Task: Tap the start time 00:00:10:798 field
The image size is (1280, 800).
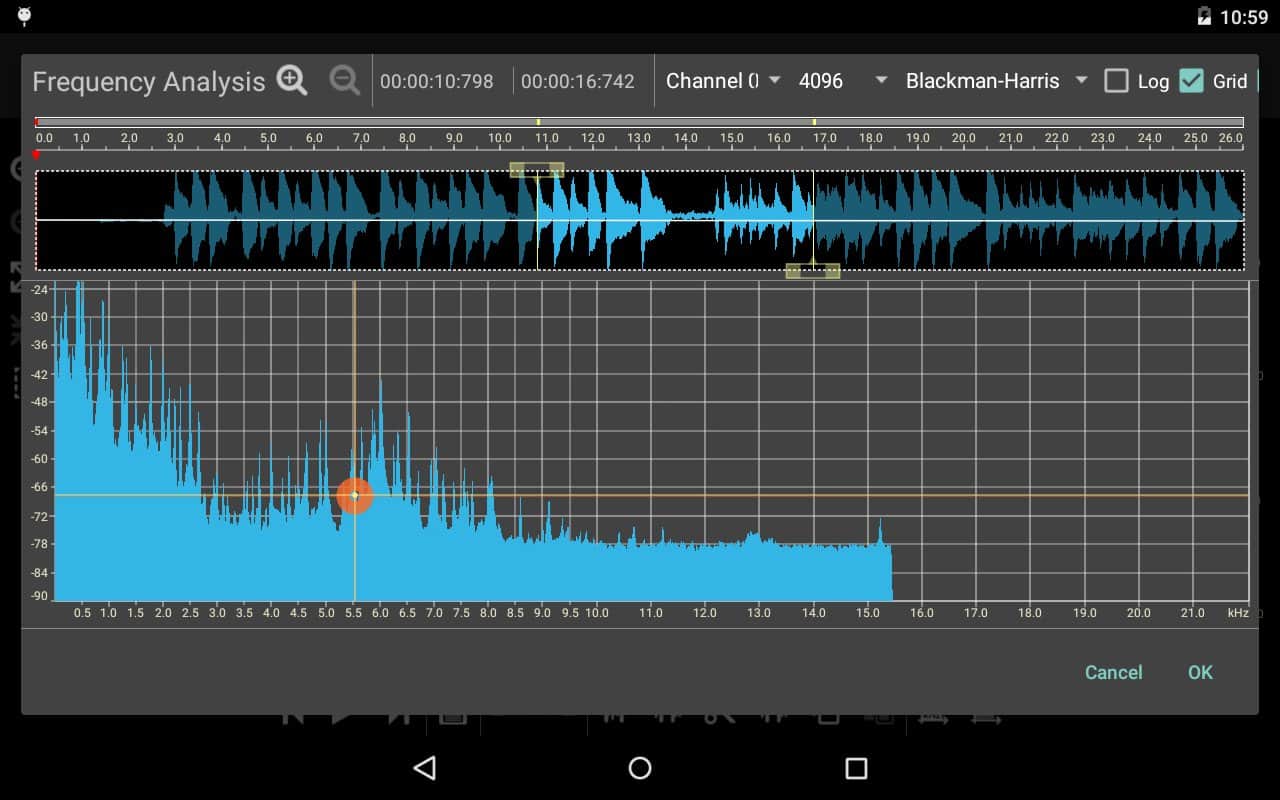Action: click(x=437, y=82)
